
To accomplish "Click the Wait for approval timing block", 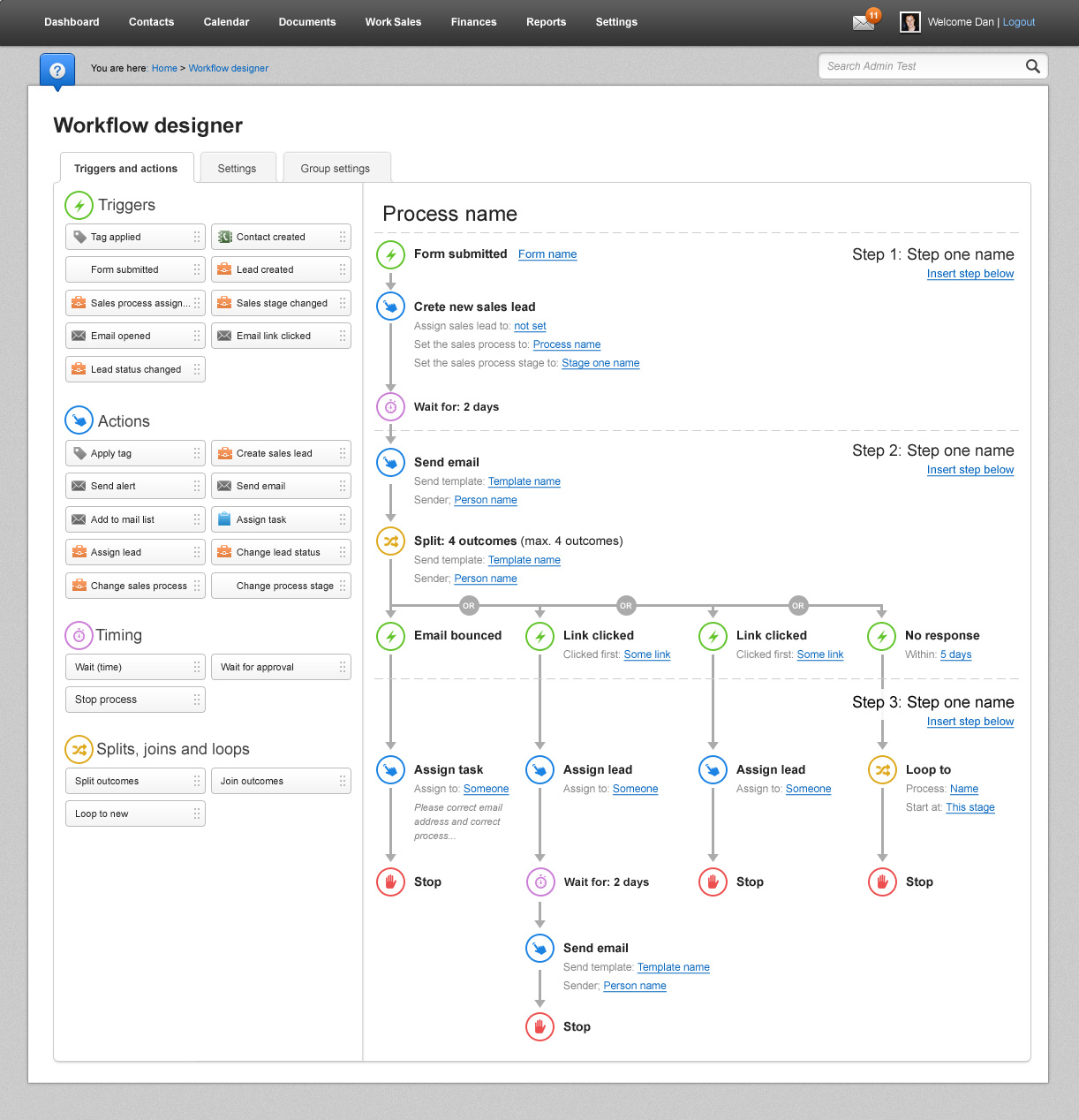I will pyautogui.click(x=281, y=667).
